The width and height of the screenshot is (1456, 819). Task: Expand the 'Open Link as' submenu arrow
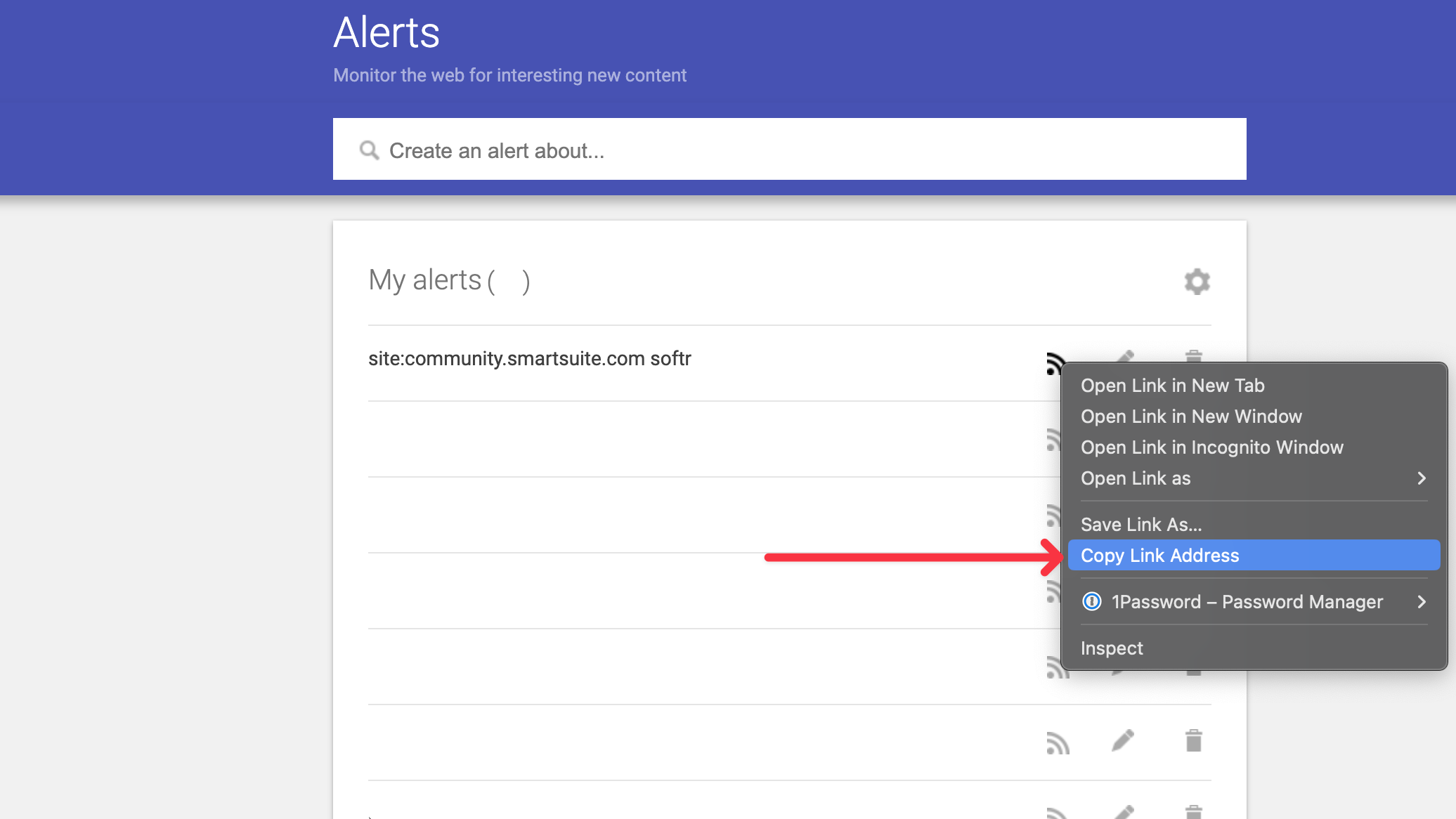(x=1421, y=478)
